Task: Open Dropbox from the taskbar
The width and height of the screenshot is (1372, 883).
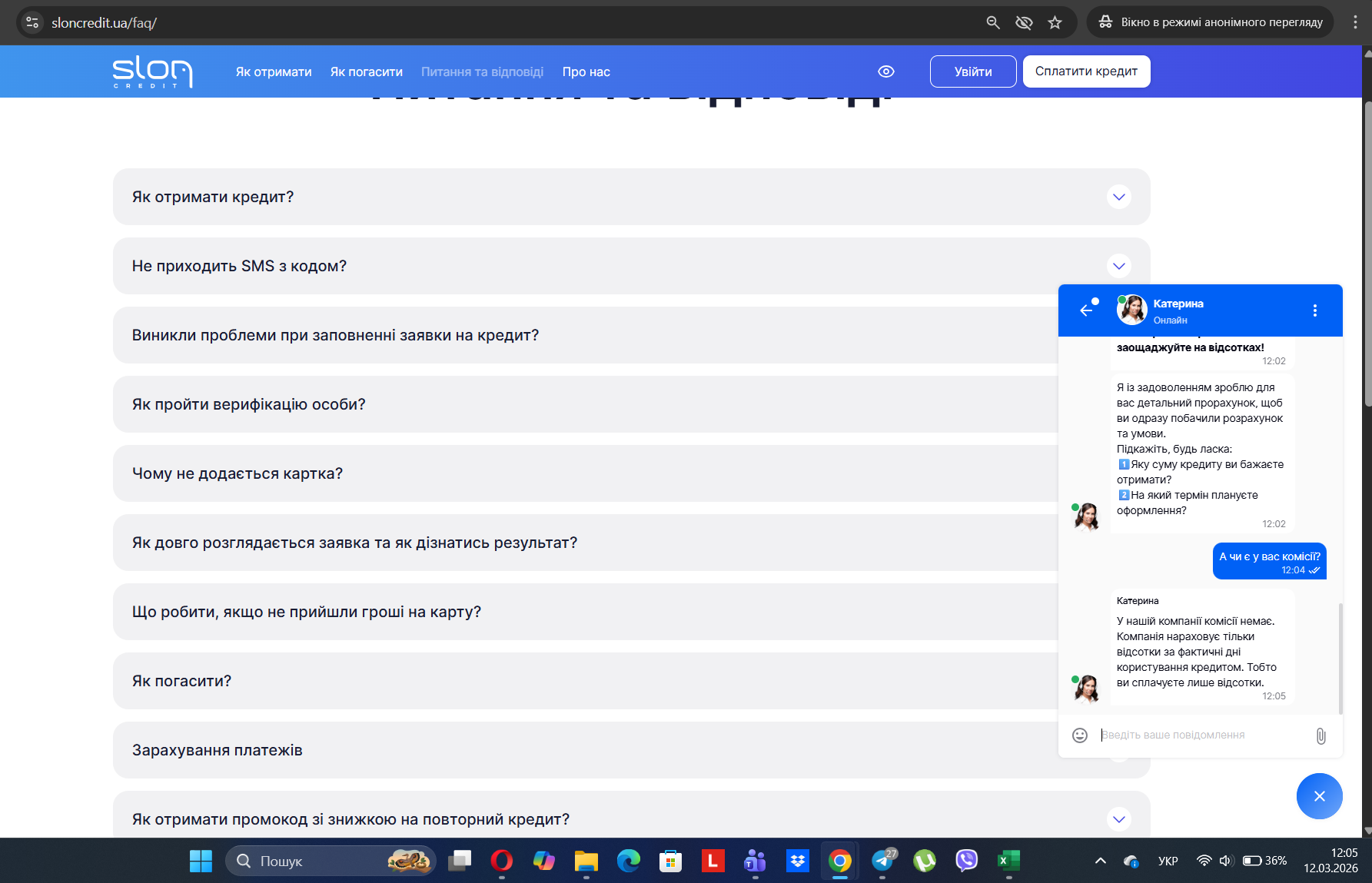Action: tap(798, 861)
